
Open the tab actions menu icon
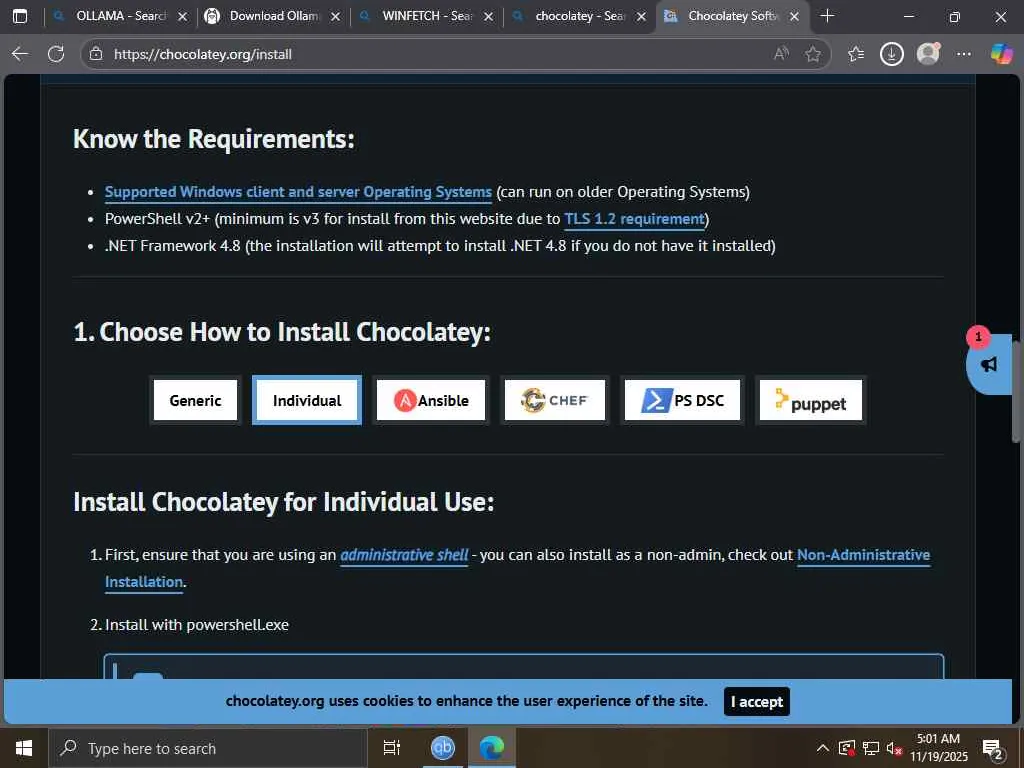click(20, 16)
